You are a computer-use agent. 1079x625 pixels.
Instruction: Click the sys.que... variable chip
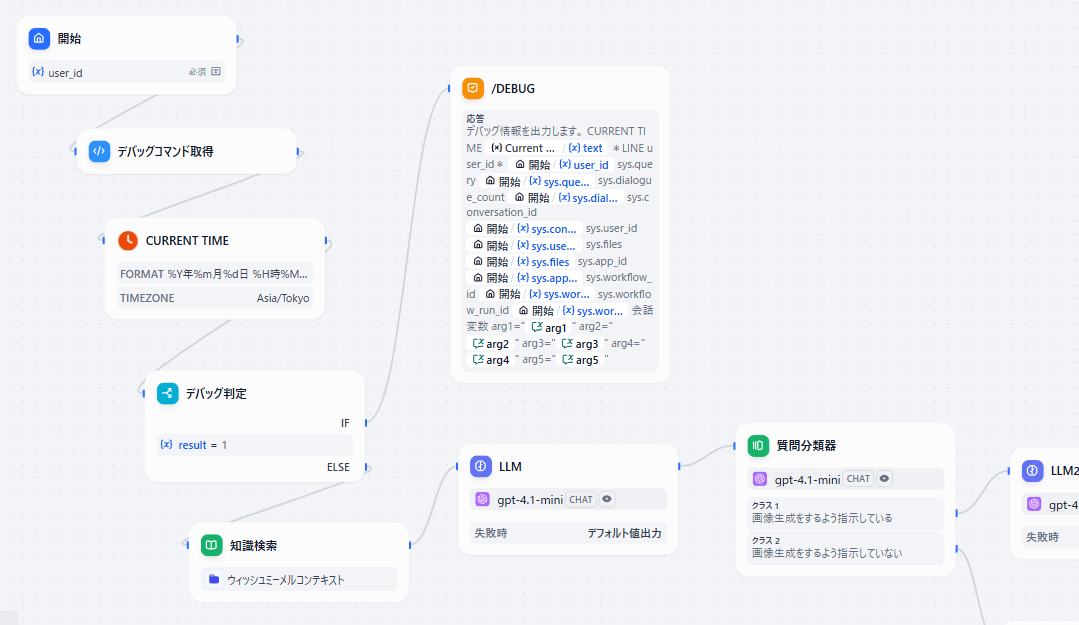coord(559,182)
